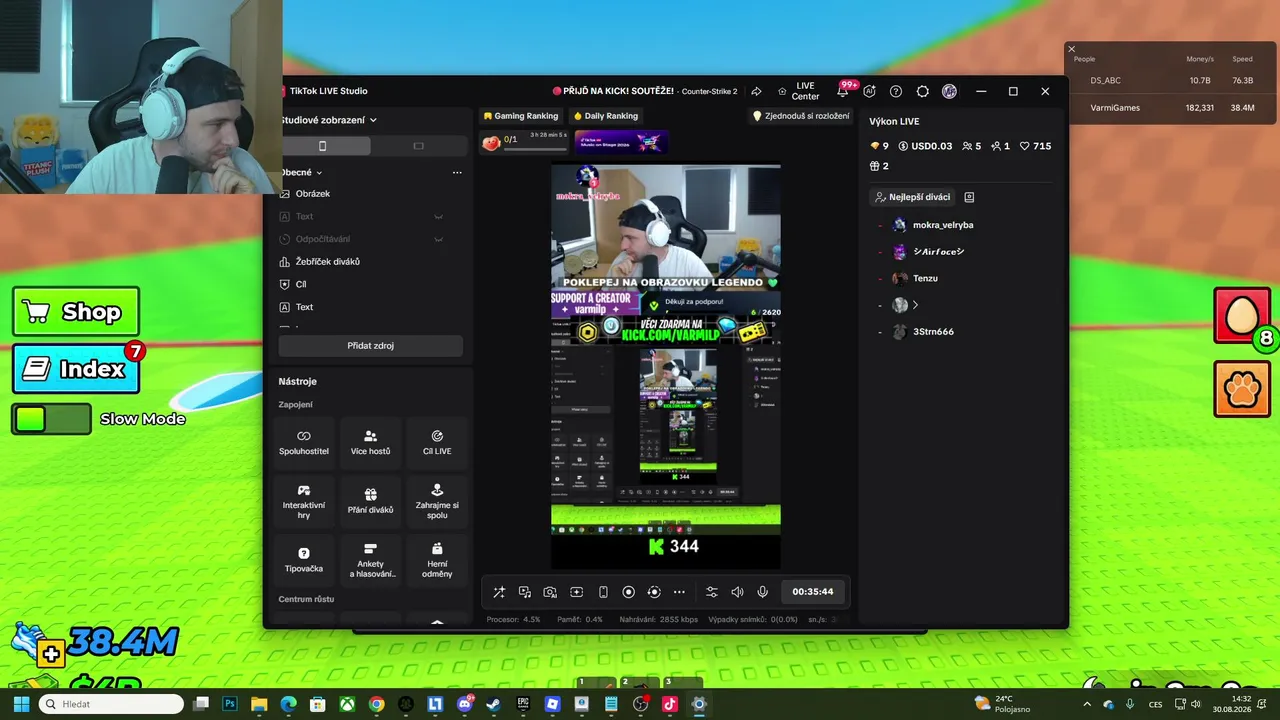Image resolution: width=1280 pixels, height=720 pixels.
Task: Open the game Shop button
Action: coord(76,312)
